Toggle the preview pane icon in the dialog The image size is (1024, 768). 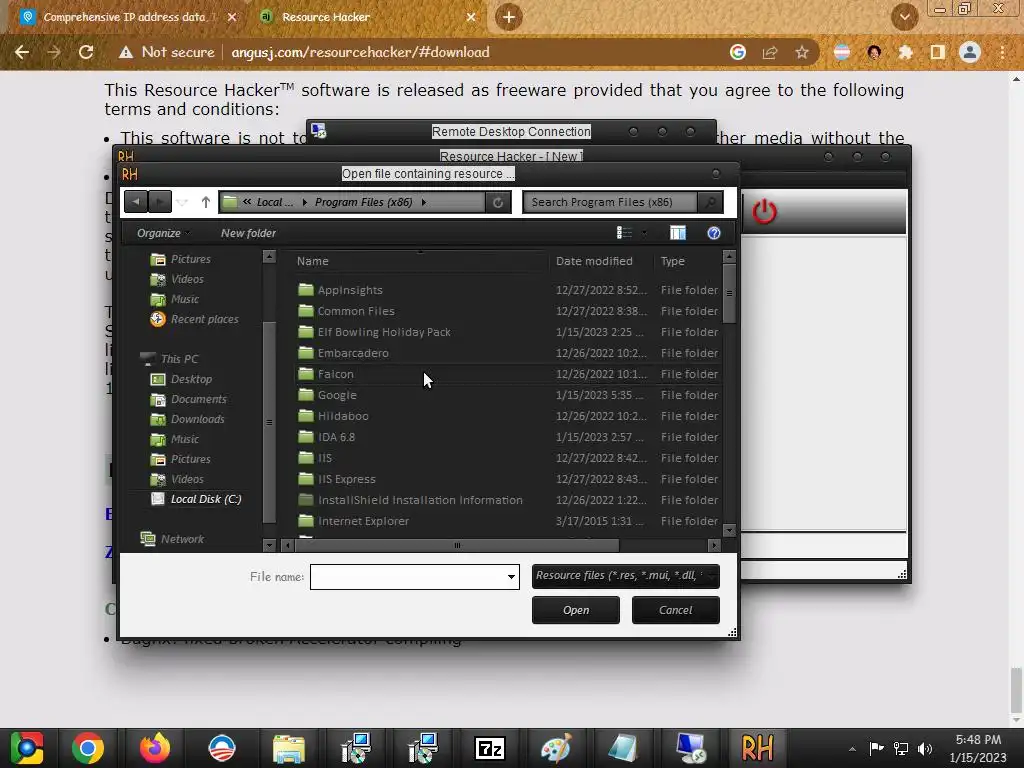coord(678,232)
